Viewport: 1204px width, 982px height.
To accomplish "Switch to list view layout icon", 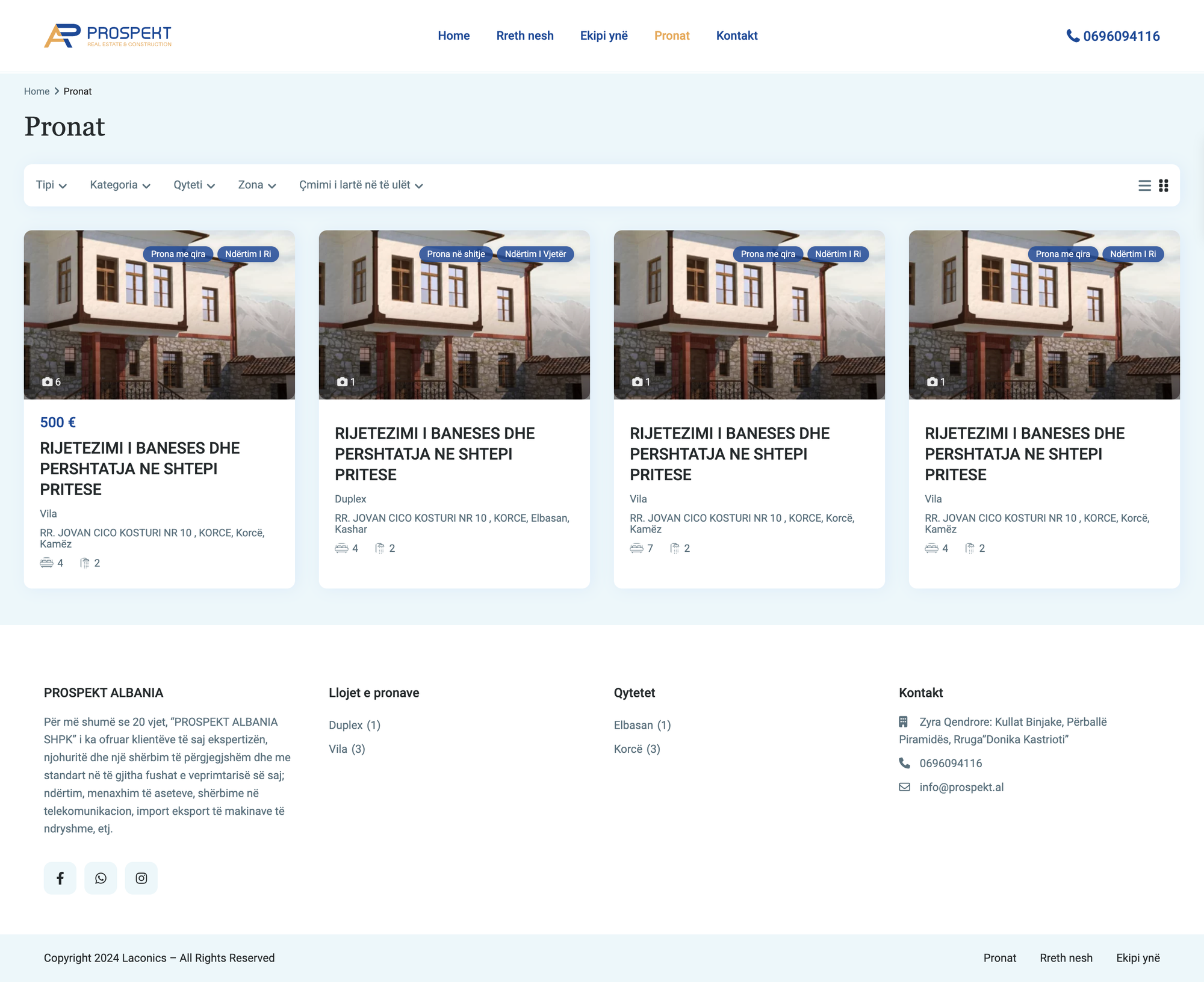I will coord(1144,185).
